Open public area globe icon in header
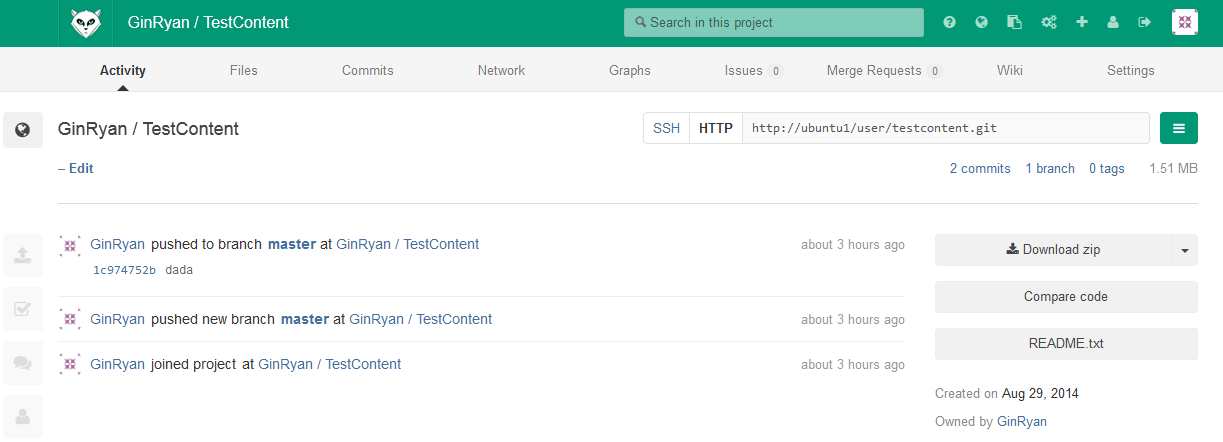1223x442 pixels. click(x=982, y=22)
